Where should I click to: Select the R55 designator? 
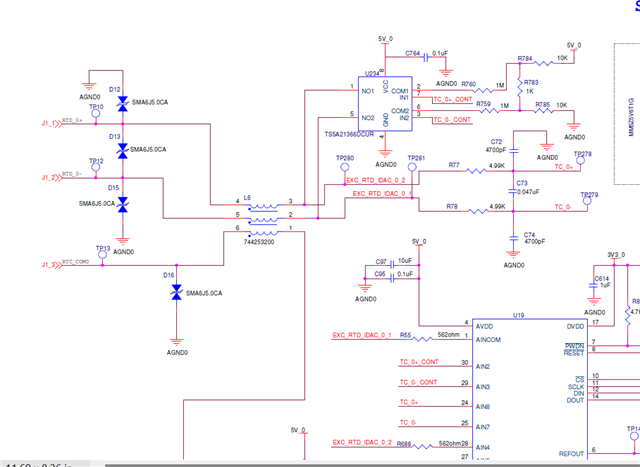tap(405, 335)
